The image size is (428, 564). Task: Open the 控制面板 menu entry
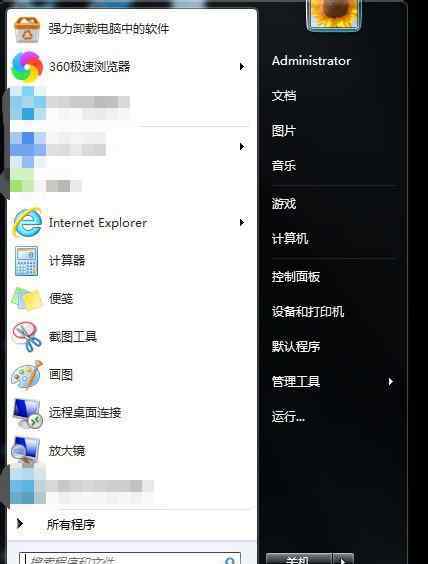click(x=296, y=277)
